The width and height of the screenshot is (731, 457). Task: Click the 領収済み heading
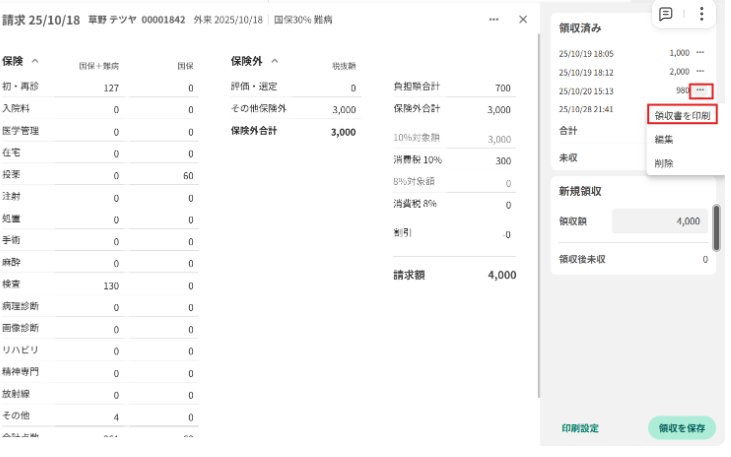[580, 28]
